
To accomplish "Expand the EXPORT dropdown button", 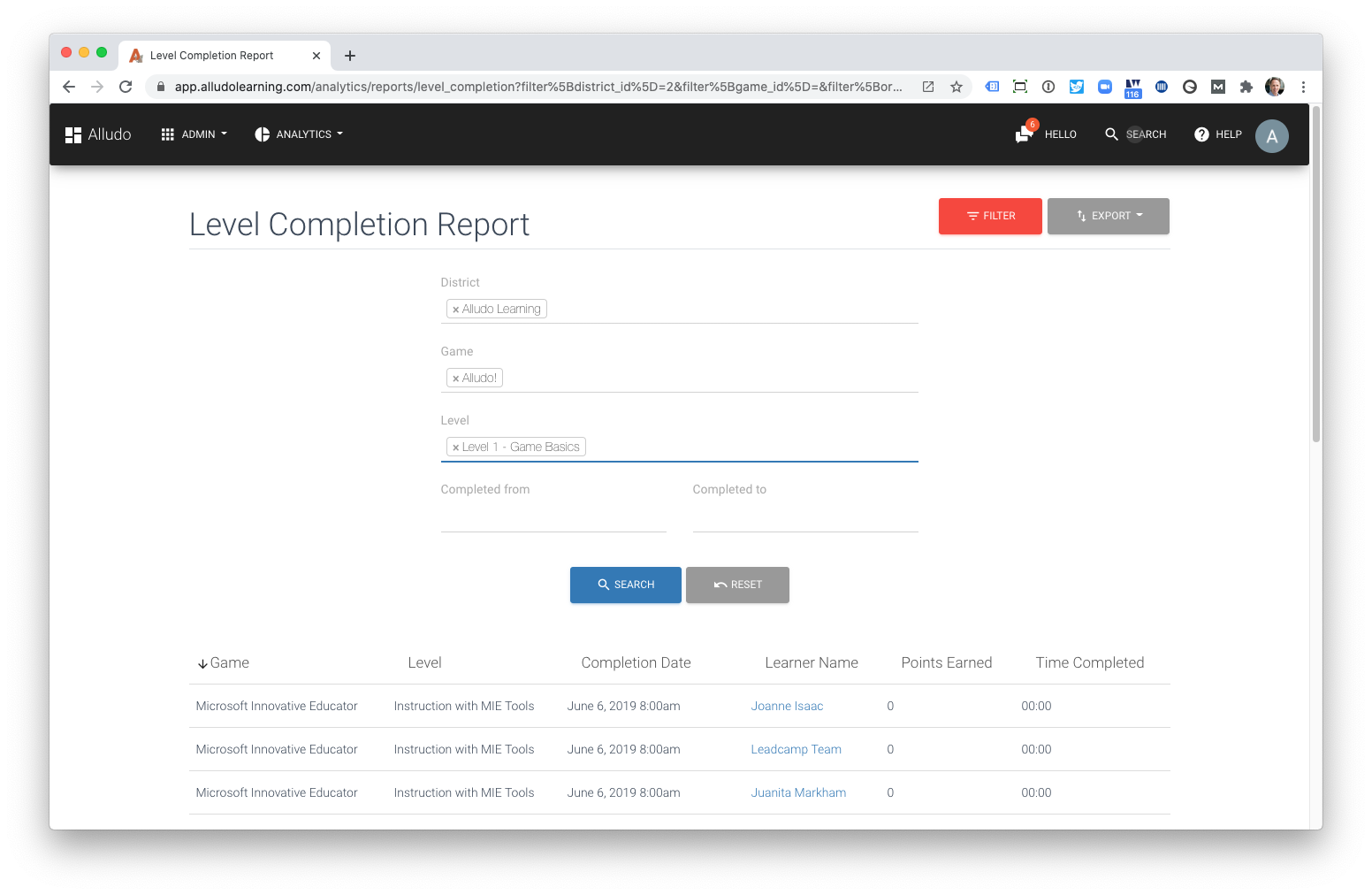I will click(x=1109, y=216).
